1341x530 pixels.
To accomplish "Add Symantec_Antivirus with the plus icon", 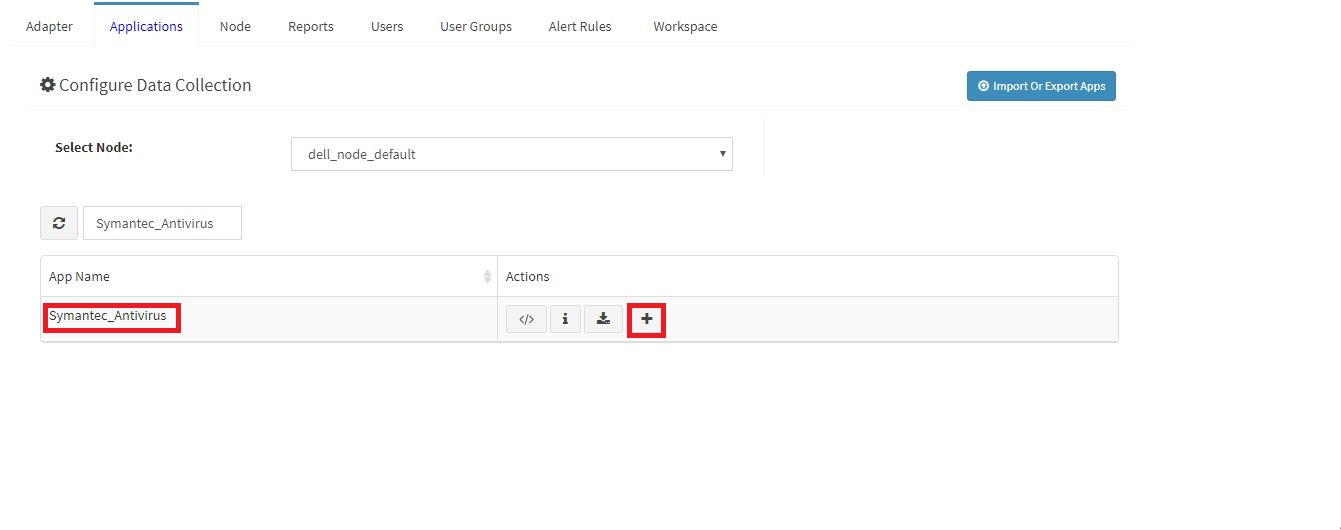I will point(646,319).
